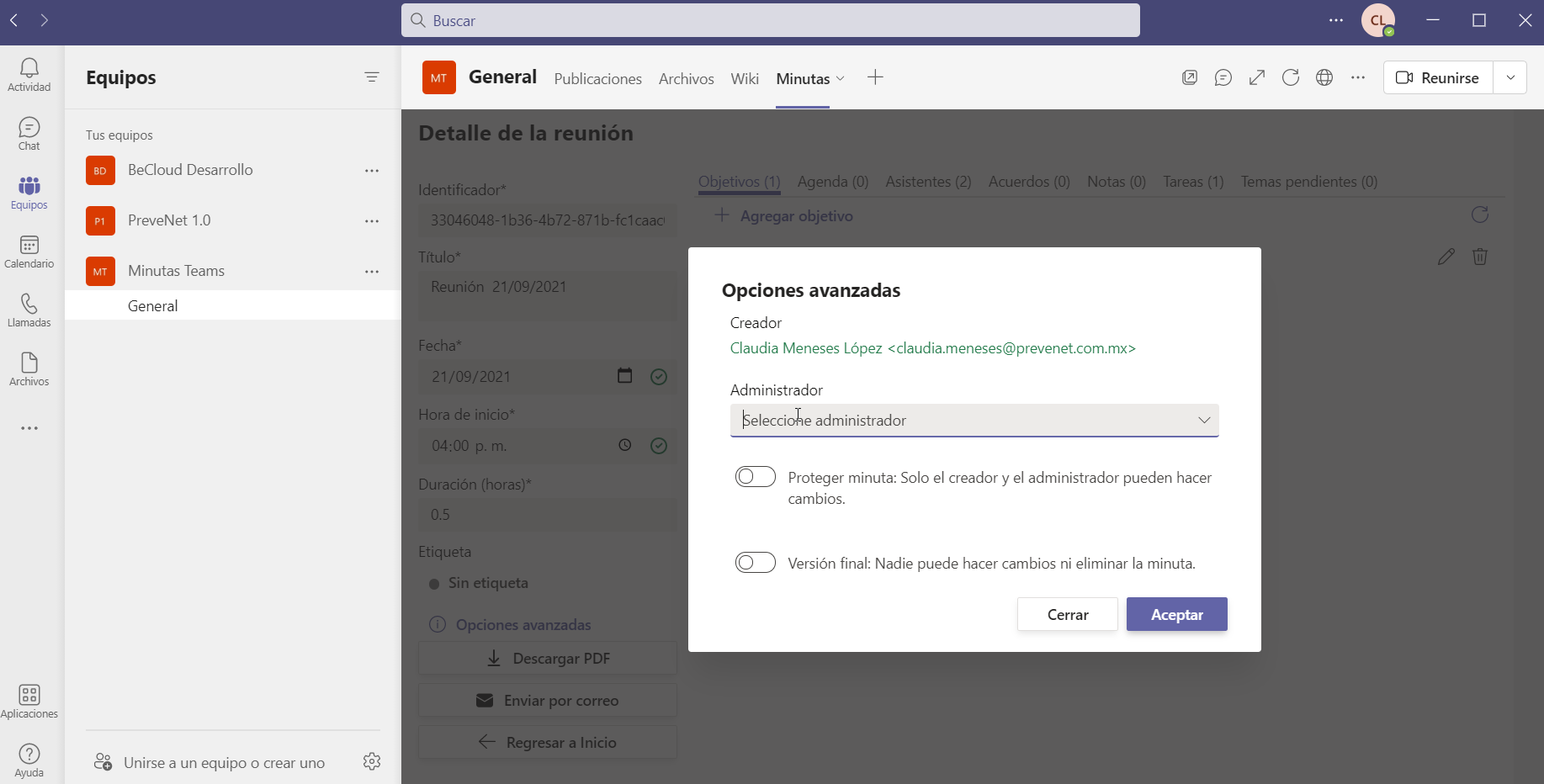
Task: Switch to Publicaciones tab
Action: click(598, 78)
